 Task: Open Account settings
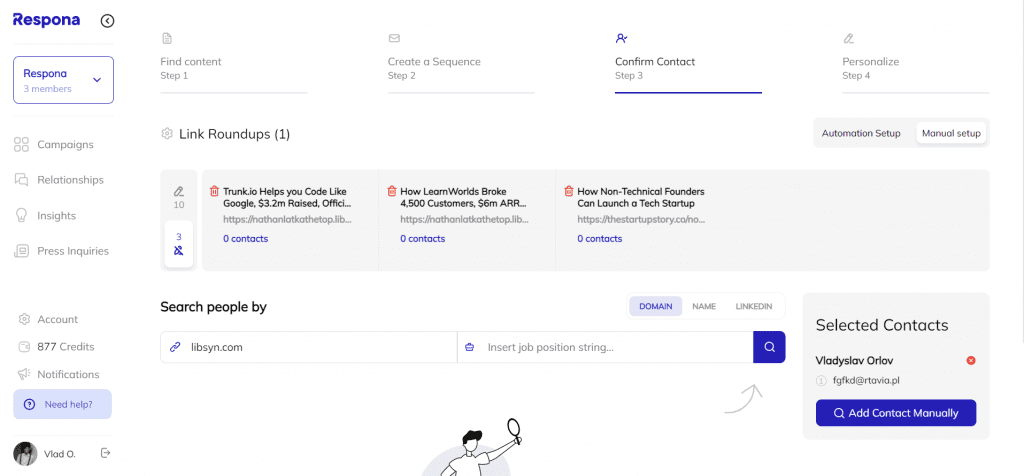tap(48, 319)
